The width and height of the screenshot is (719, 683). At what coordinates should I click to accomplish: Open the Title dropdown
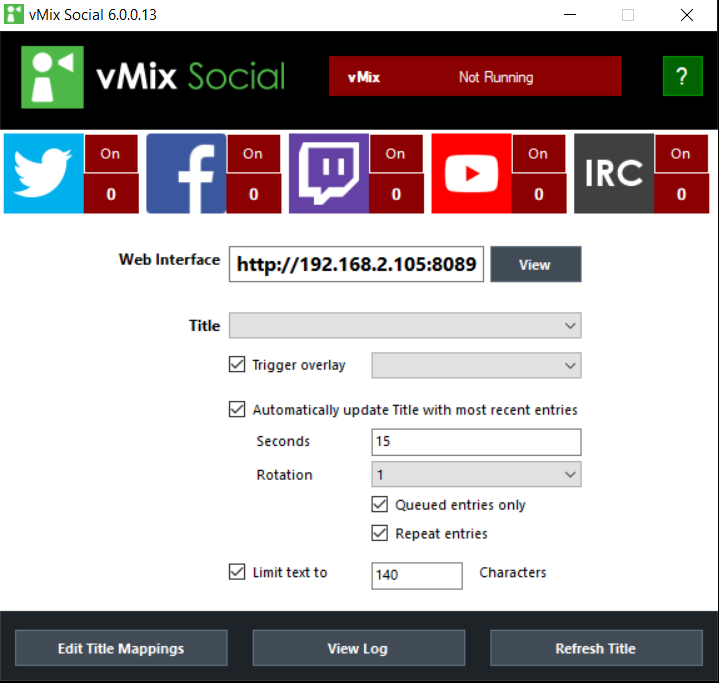click(405, 326)
